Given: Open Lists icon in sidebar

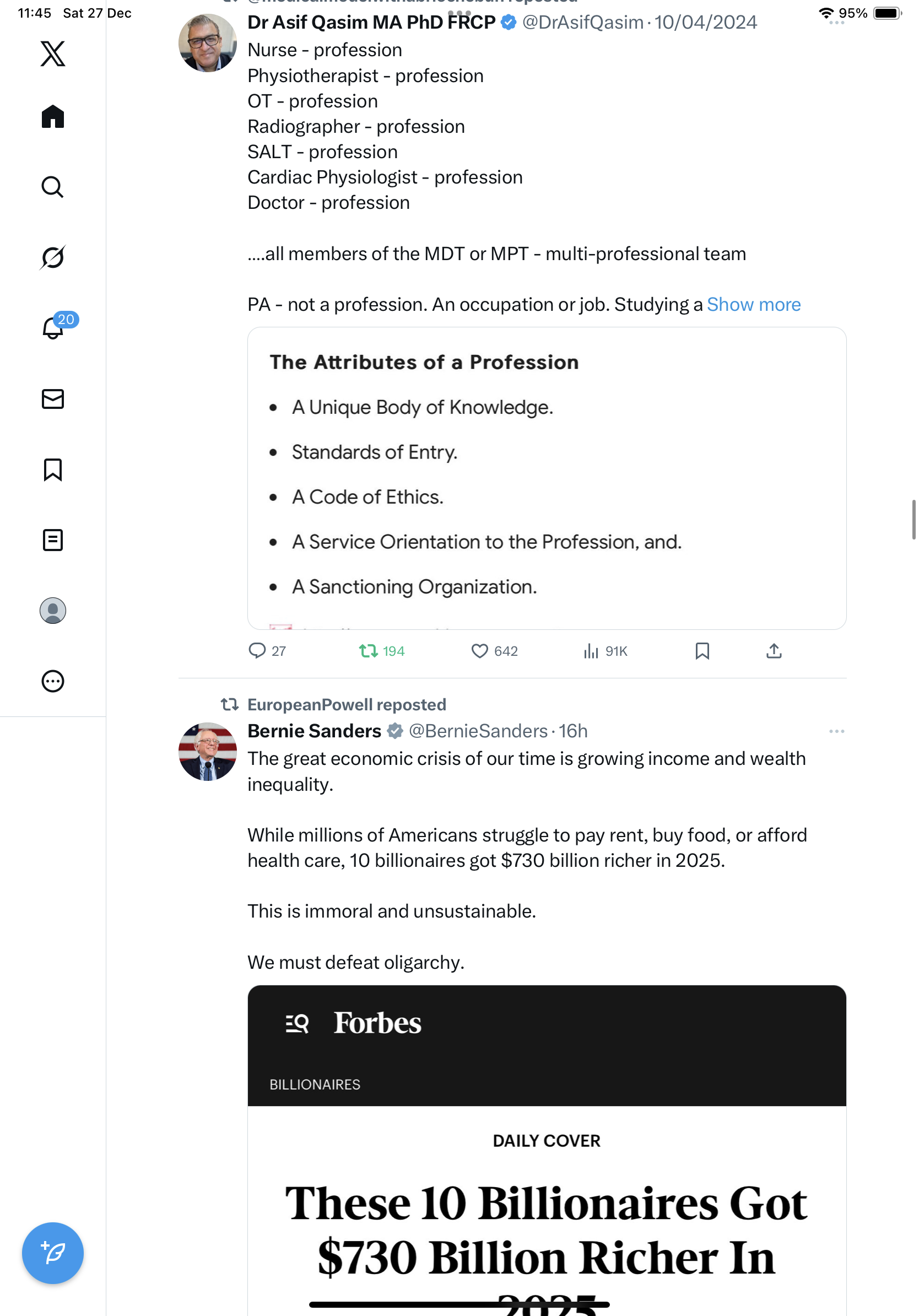Looking at the screenshot, I should 53,540.
